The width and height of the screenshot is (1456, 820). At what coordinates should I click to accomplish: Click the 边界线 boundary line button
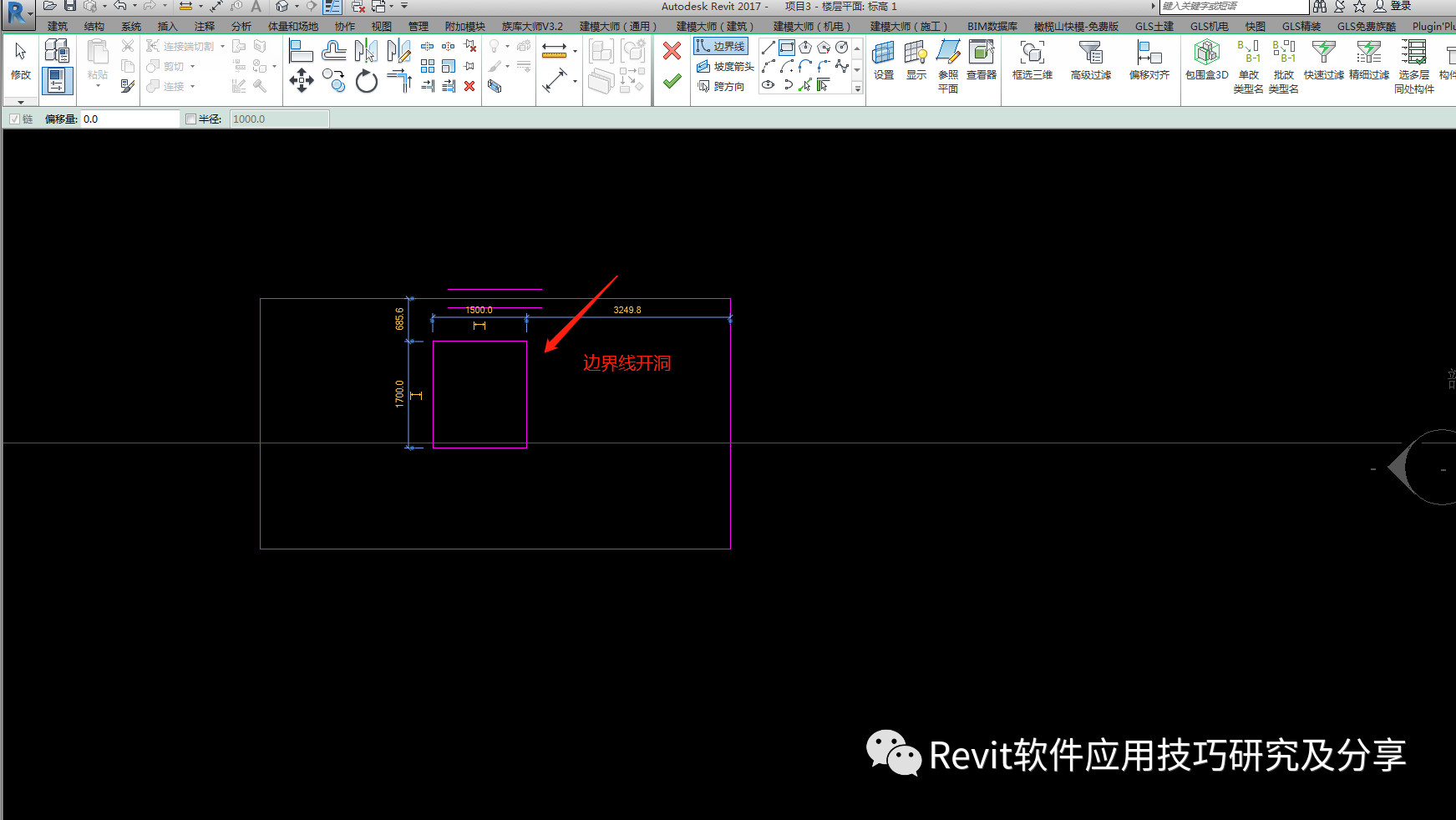coord(721,47)
